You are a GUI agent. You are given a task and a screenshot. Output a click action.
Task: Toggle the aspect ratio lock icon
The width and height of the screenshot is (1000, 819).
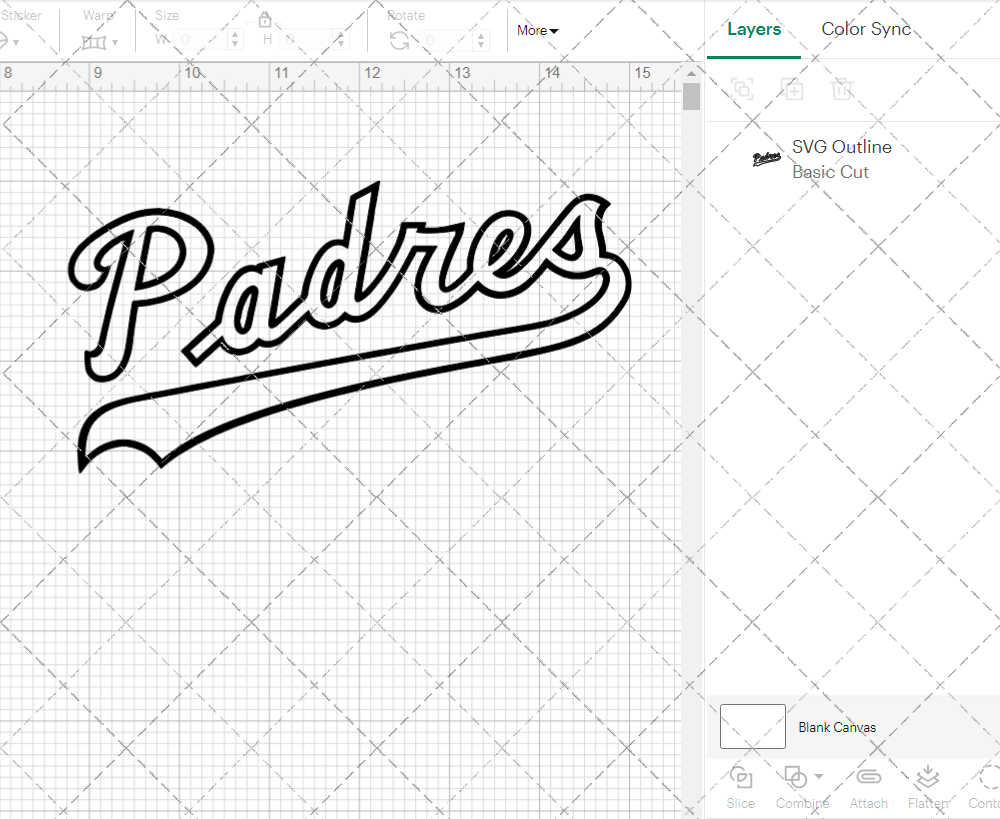(265, 21)
